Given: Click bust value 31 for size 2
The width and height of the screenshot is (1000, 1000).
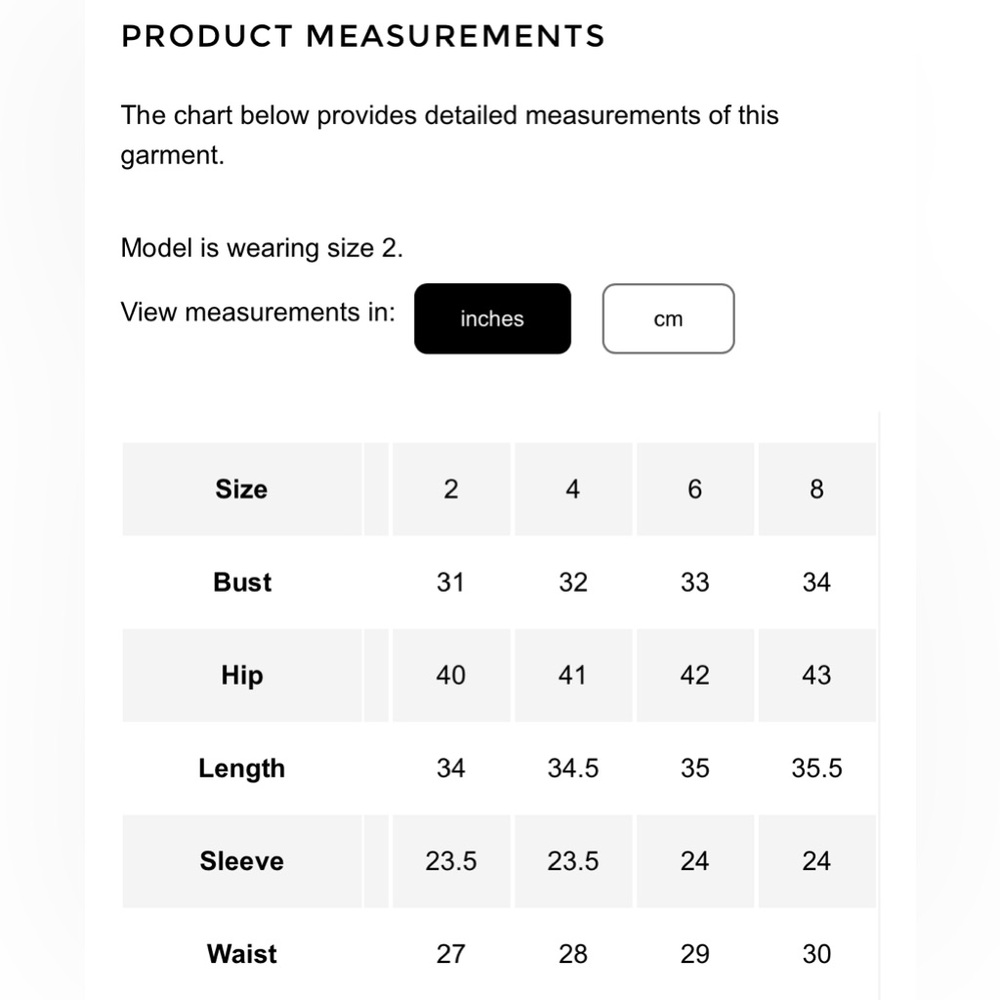Looking at the screenshot, I should click(x=450, y=582).
